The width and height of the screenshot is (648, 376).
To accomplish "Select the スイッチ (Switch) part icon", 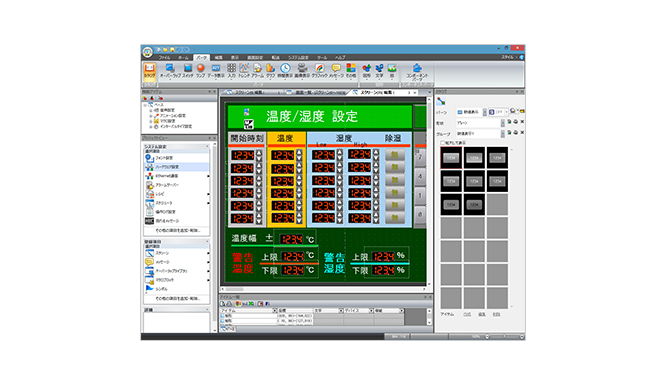I will (188, 71).
